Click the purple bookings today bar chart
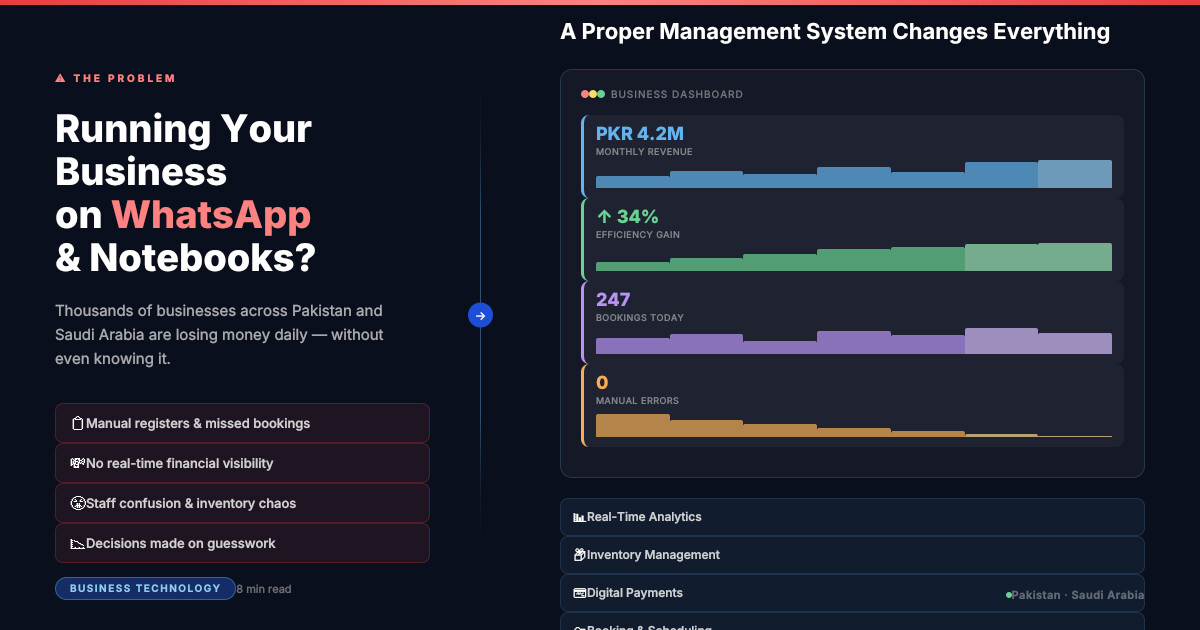This screenshot has height=630, width=1200. pos(854,341)
